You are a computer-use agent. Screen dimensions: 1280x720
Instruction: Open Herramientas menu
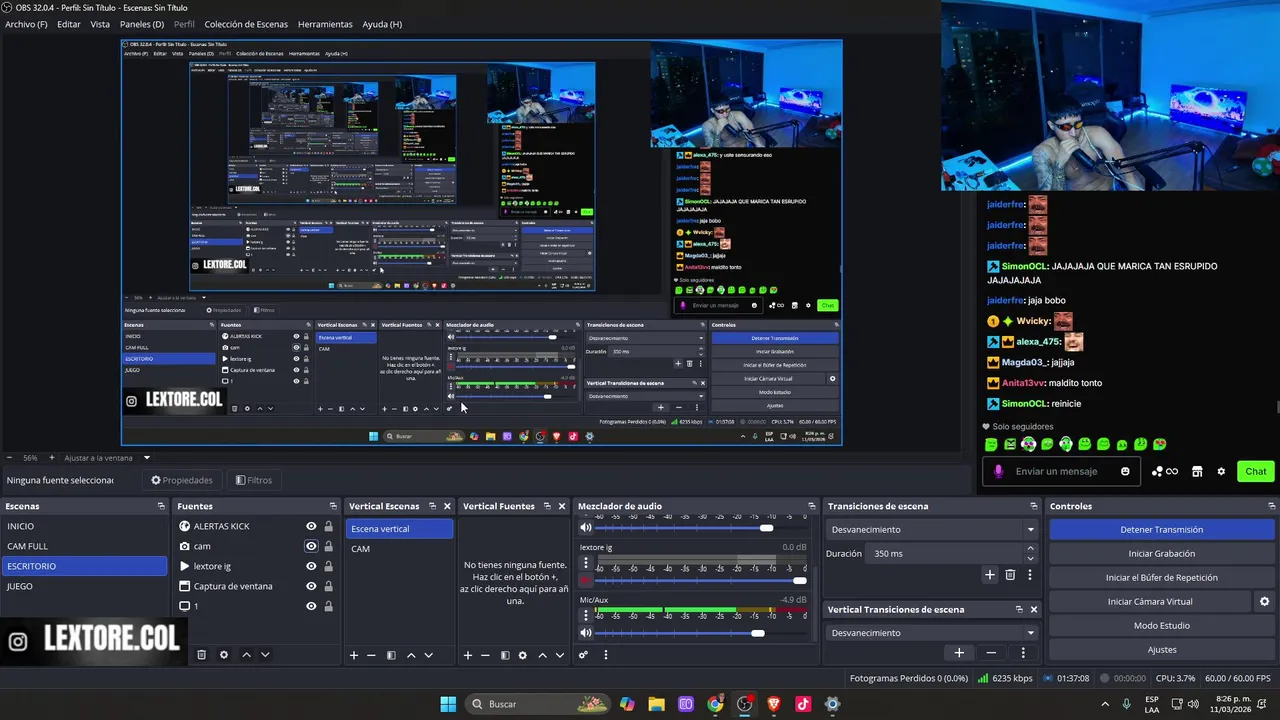click(x=325, y=24)
